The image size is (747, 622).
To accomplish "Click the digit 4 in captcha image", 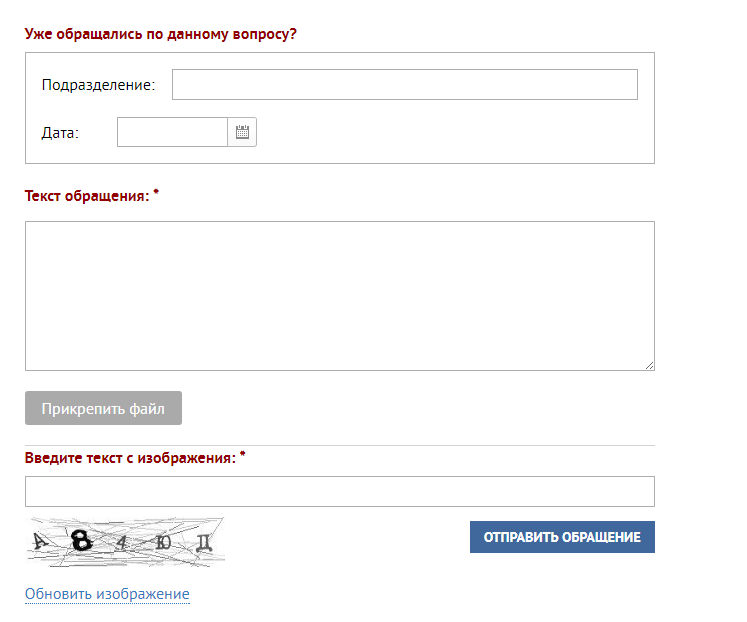I will [x=122, y=542].
